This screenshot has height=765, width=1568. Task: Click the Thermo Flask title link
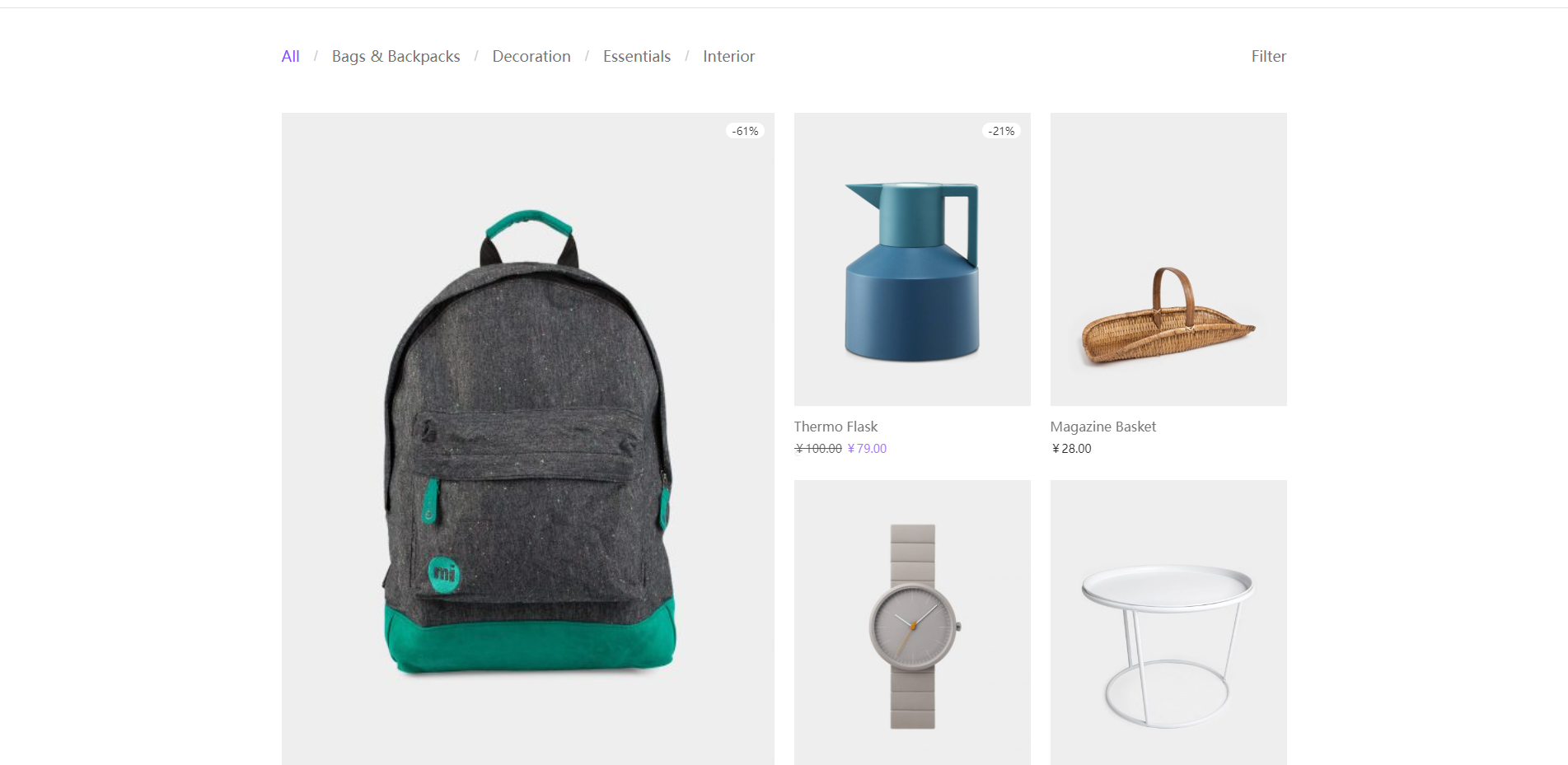835,427
